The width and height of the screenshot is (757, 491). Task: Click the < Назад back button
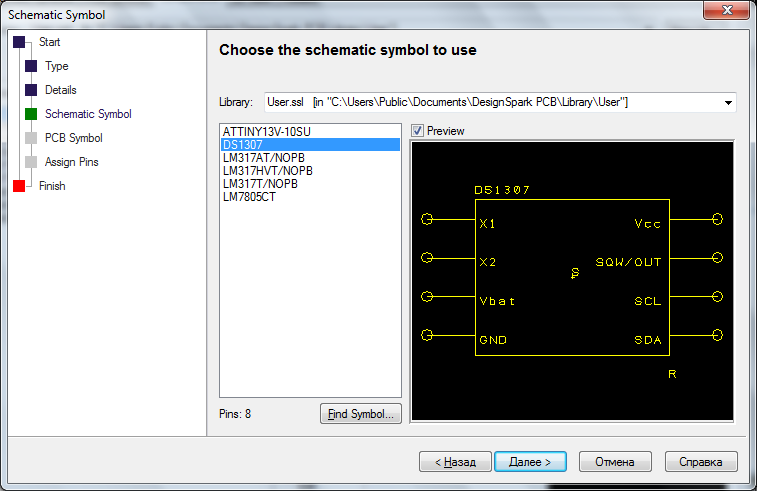coord(455,462)
